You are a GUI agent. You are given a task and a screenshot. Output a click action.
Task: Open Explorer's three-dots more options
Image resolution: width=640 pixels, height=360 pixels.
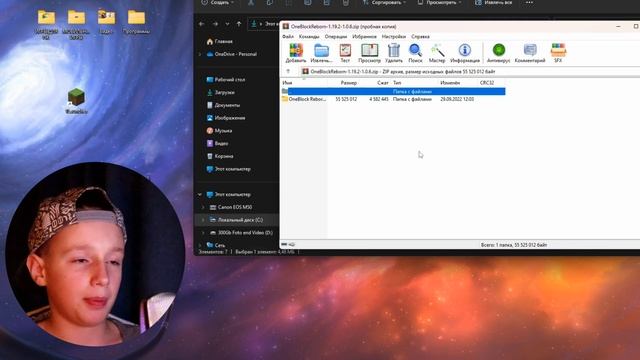click(x=529, y=2)
